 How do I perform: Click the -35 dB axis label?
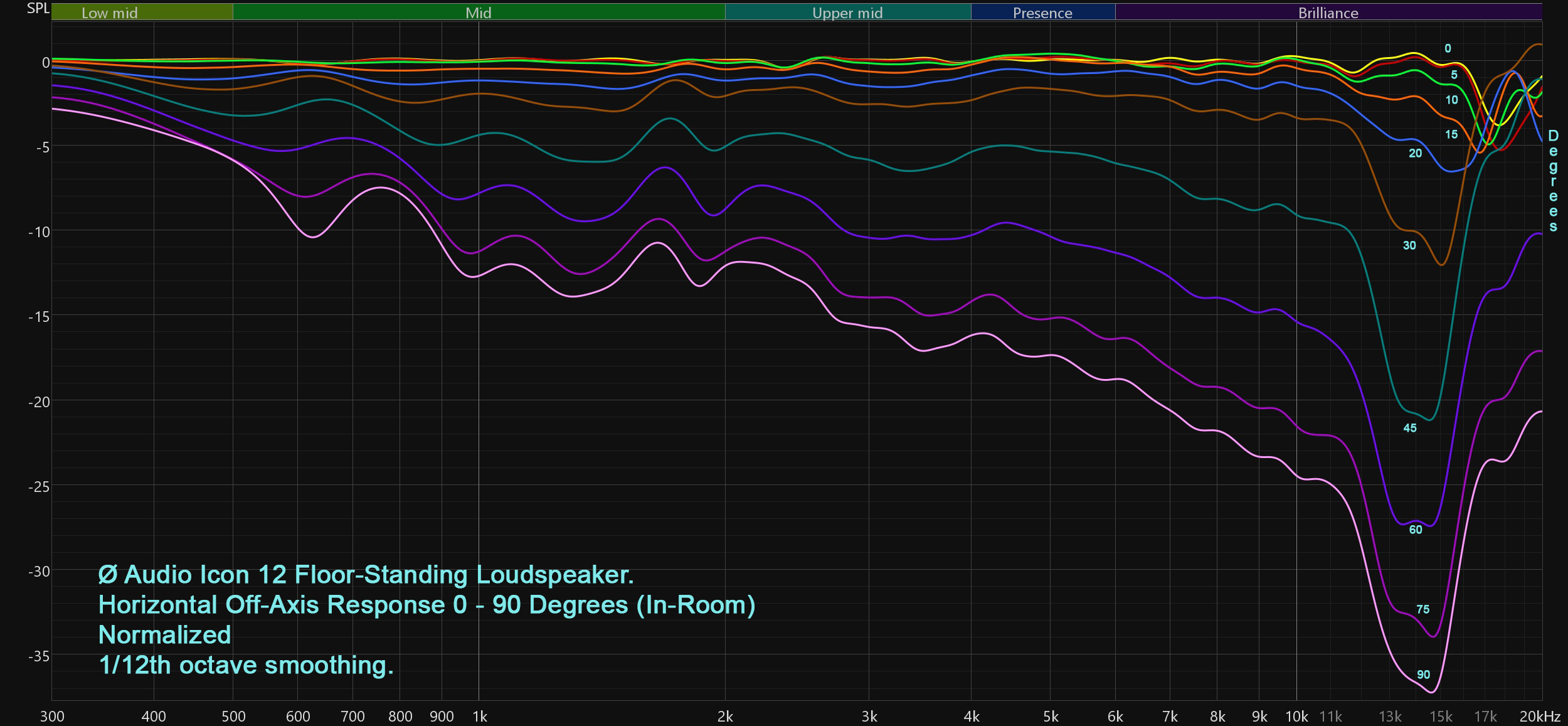(39, 656)
